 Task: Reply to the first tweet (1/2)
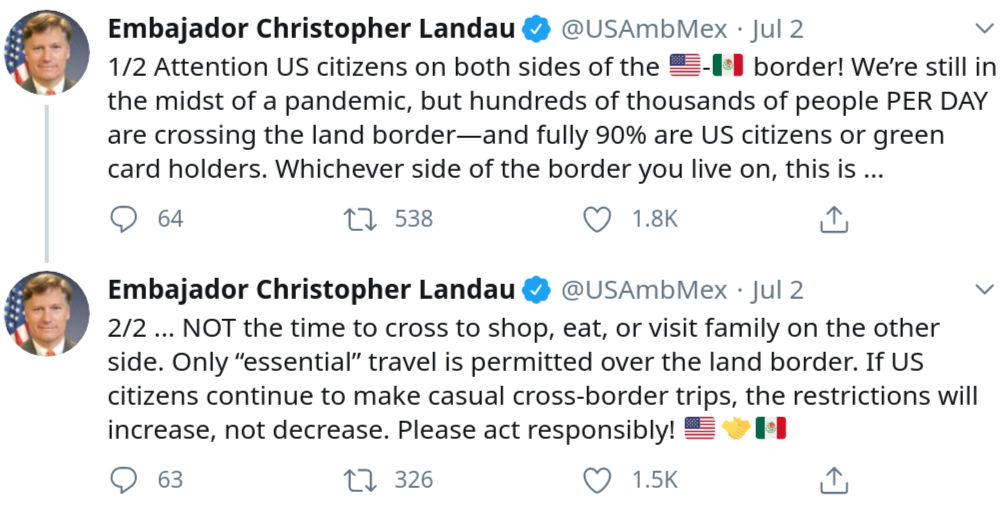click(123, 219)
